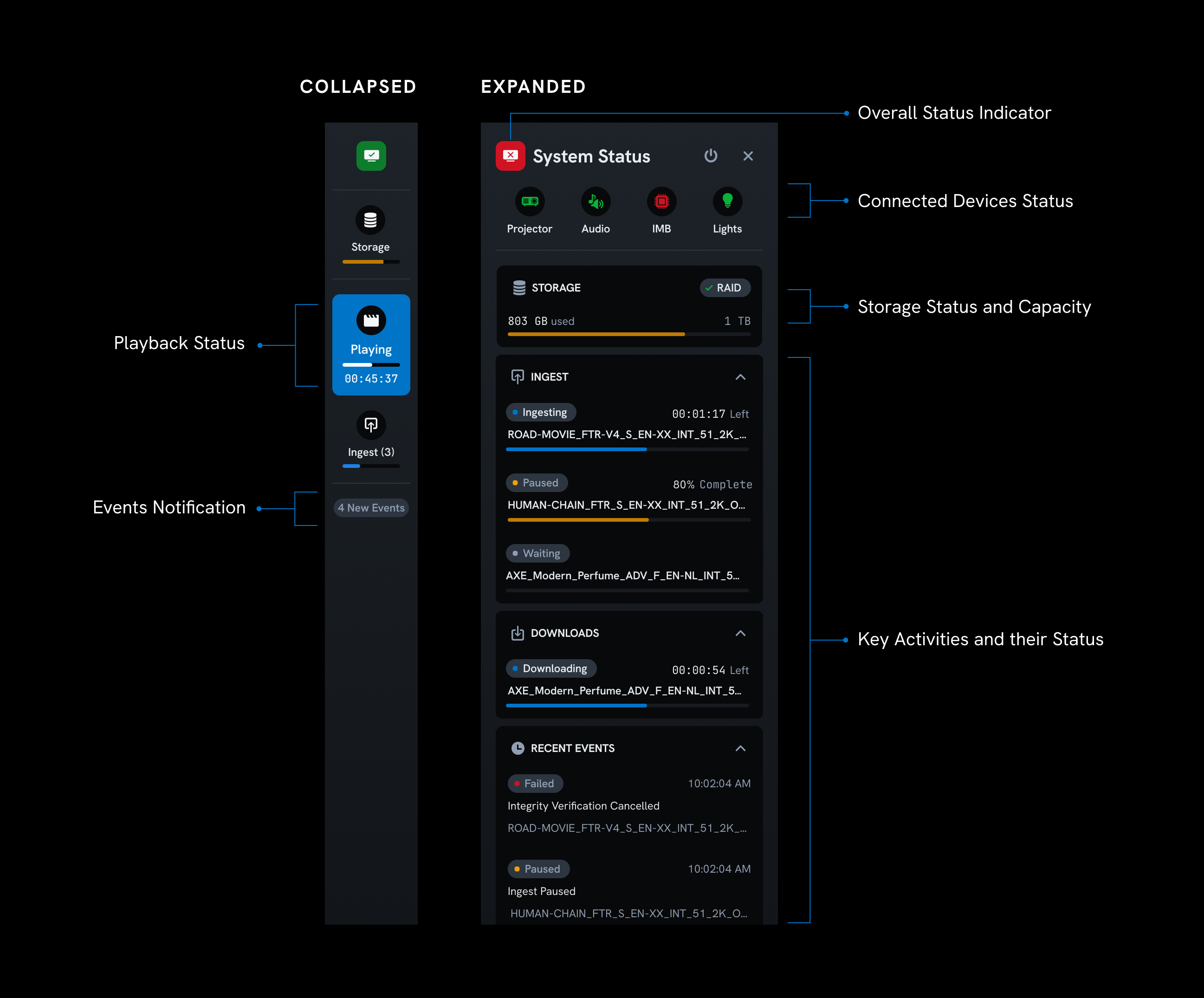This screenshot has width=1204, height=998.
Task: Select AXE_Modern_Perfume item under Downloading
Action: point(624,691)
